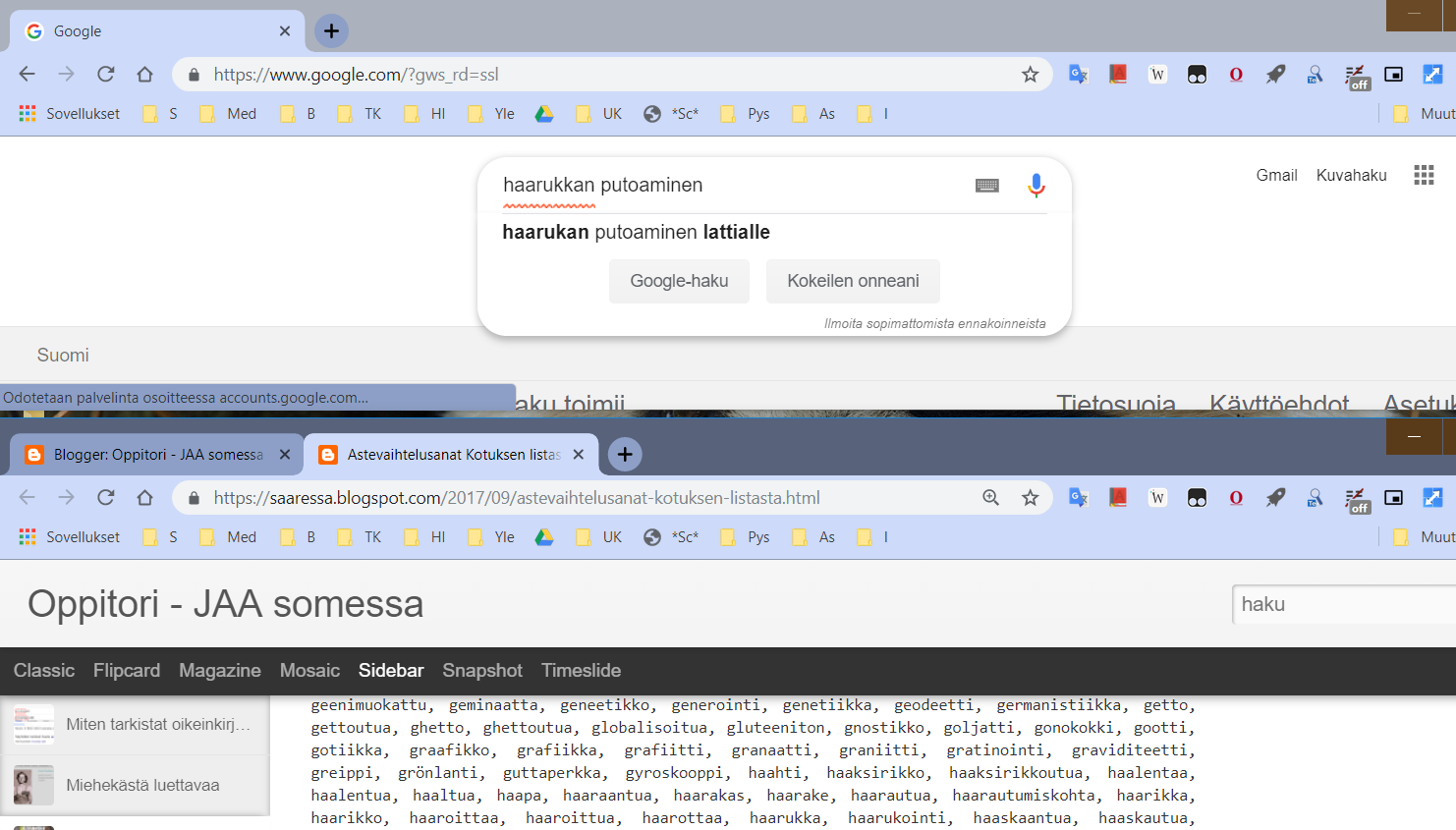1456x830 pixels.
Task: Open Opera extension icon in top window
Action: click(1236, 74)
